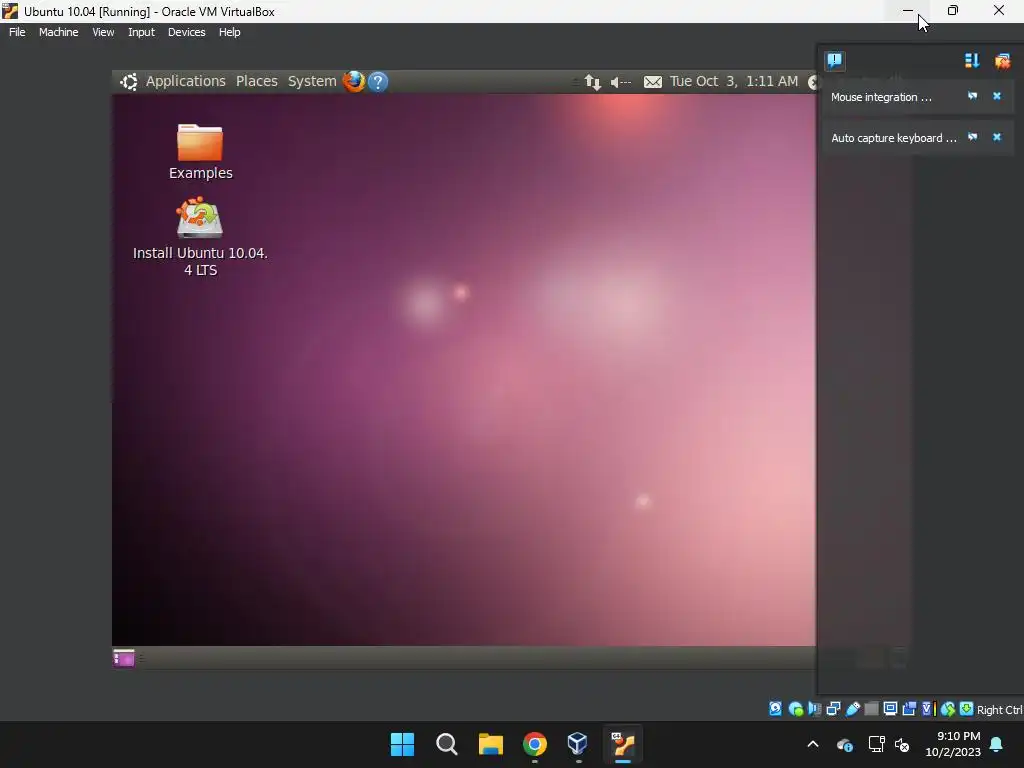Open the Help menu
This screenshot has height=768, width=1024.
(229, 32)
